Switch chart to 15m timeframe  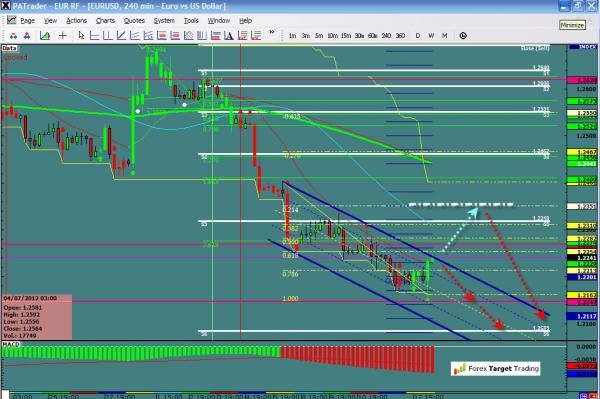[x=346, y=36]
